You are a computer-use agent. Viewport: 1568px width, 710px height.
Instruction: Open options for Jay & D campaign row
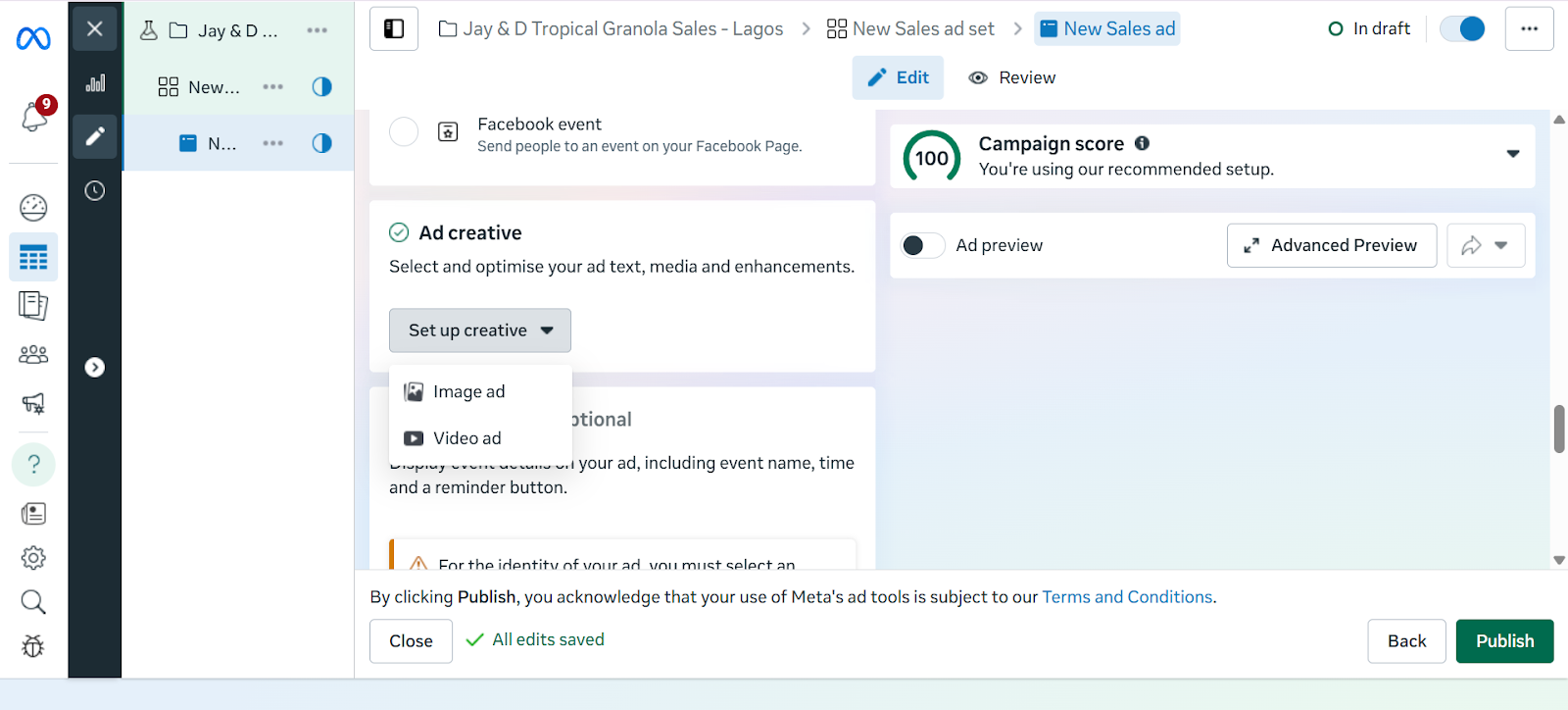coord(317,30)
